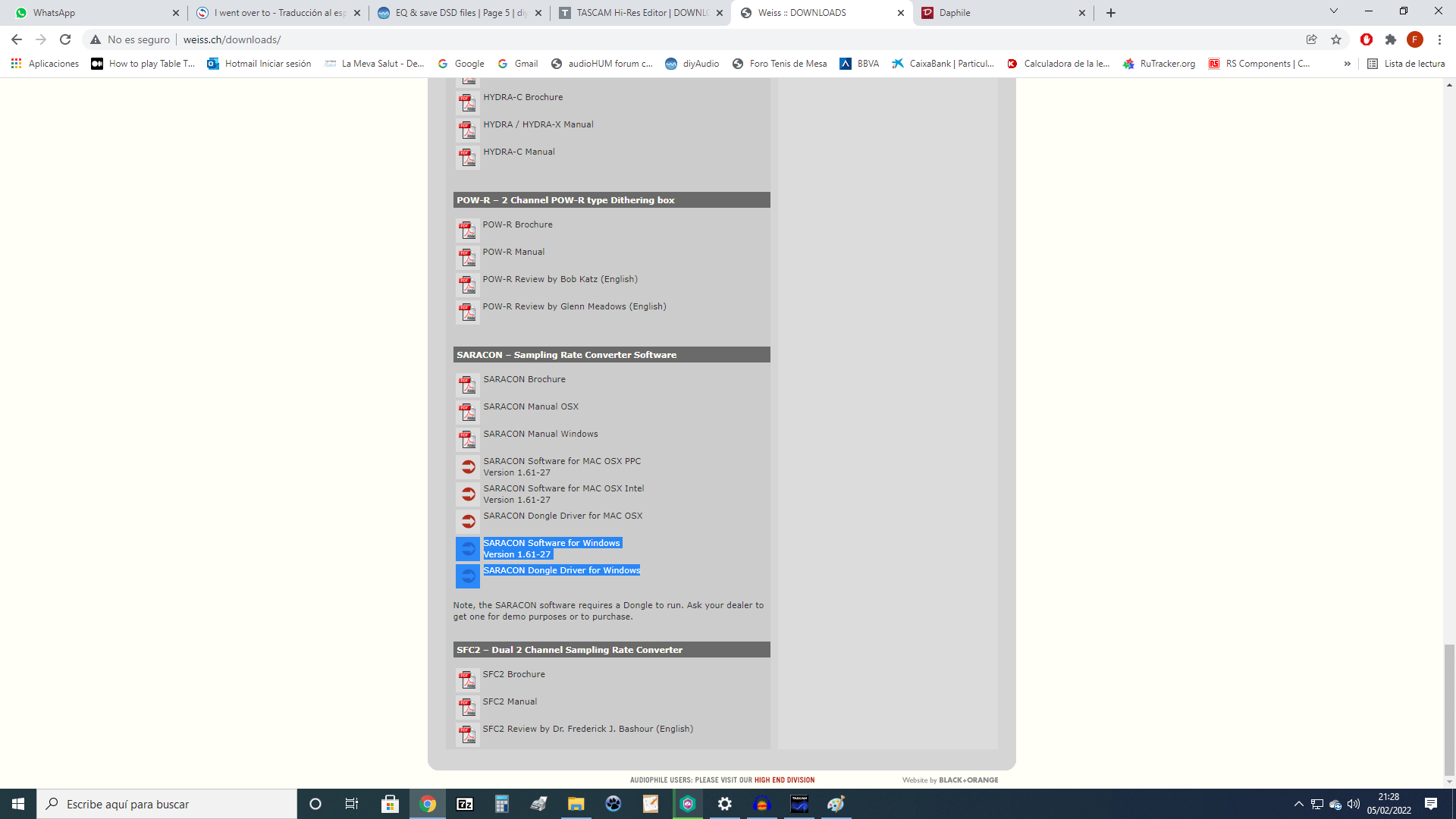Open the browser extensions puzzle icon
The width and height of the screenshot is (1456, 819).
coord(1391,39)
